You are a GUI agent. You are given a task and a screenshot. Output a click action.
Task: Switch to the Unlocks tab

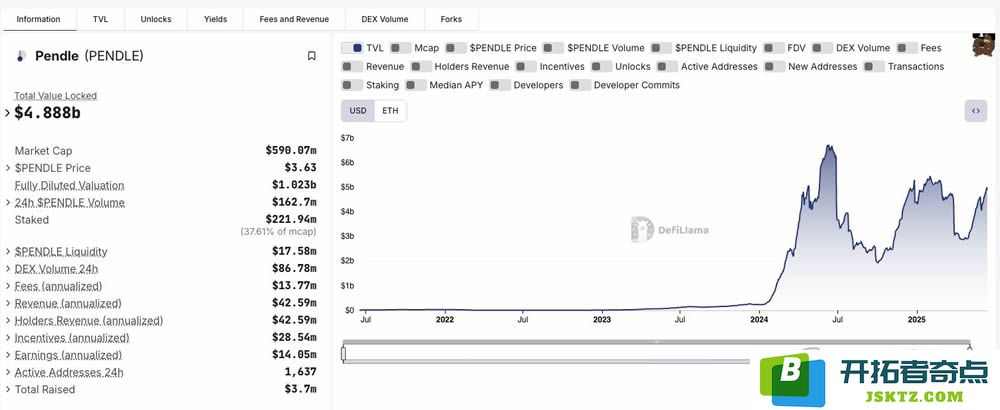pos(156,19)
